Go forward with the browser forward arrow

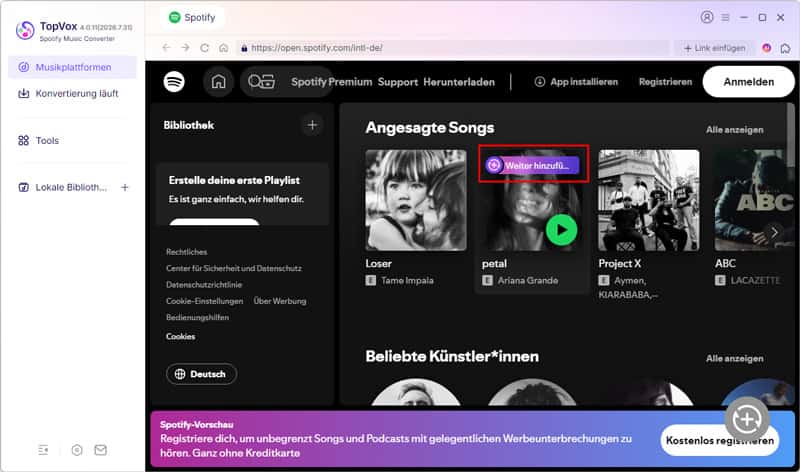click(x=185, y=47)
